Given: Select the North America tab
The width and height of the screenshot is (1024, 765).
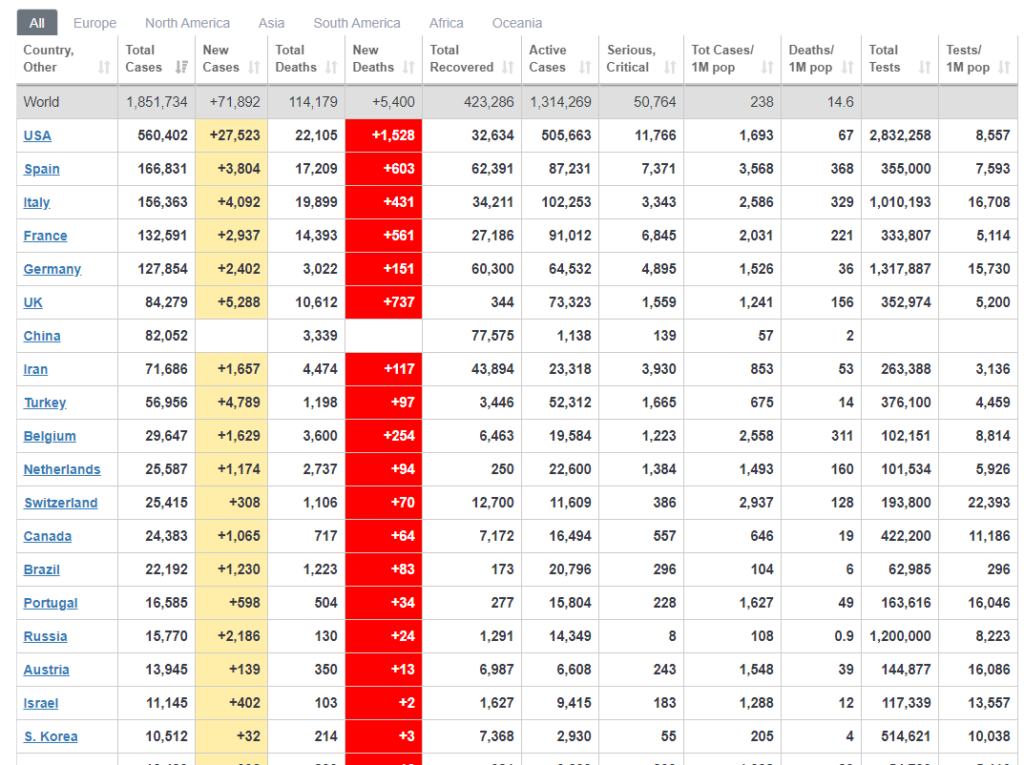Looking at the screenshot, I should click(x=187, y=23).
